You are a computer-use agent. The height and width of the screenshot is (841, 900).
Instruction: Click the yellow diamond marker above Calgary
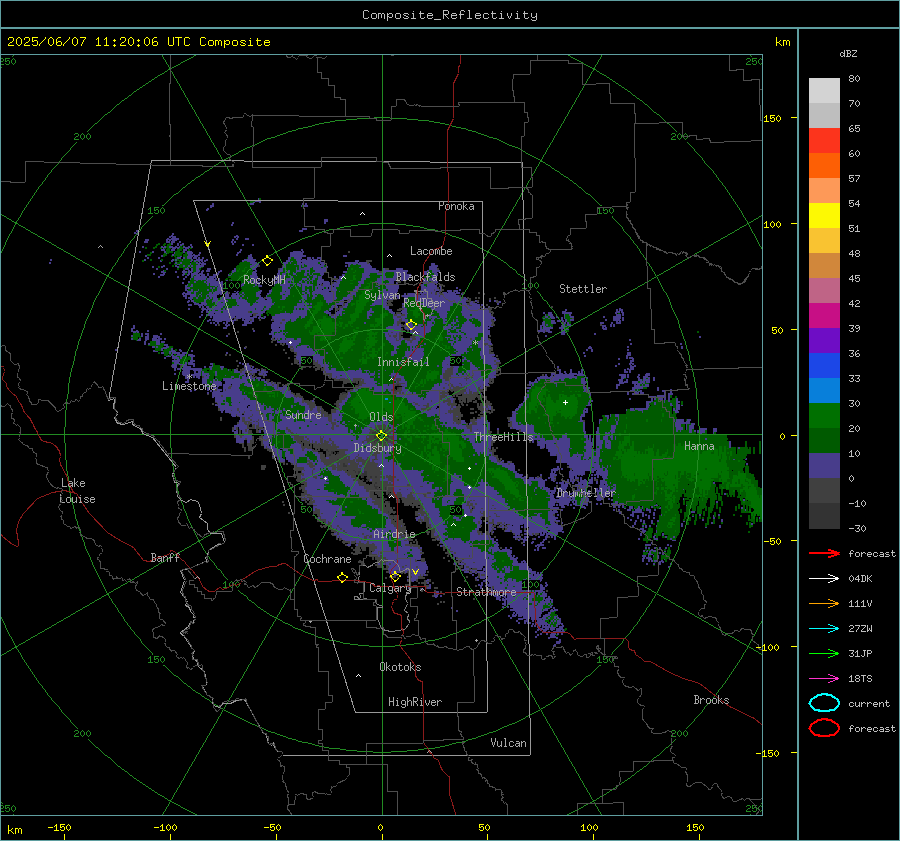(x=395, y=576)
